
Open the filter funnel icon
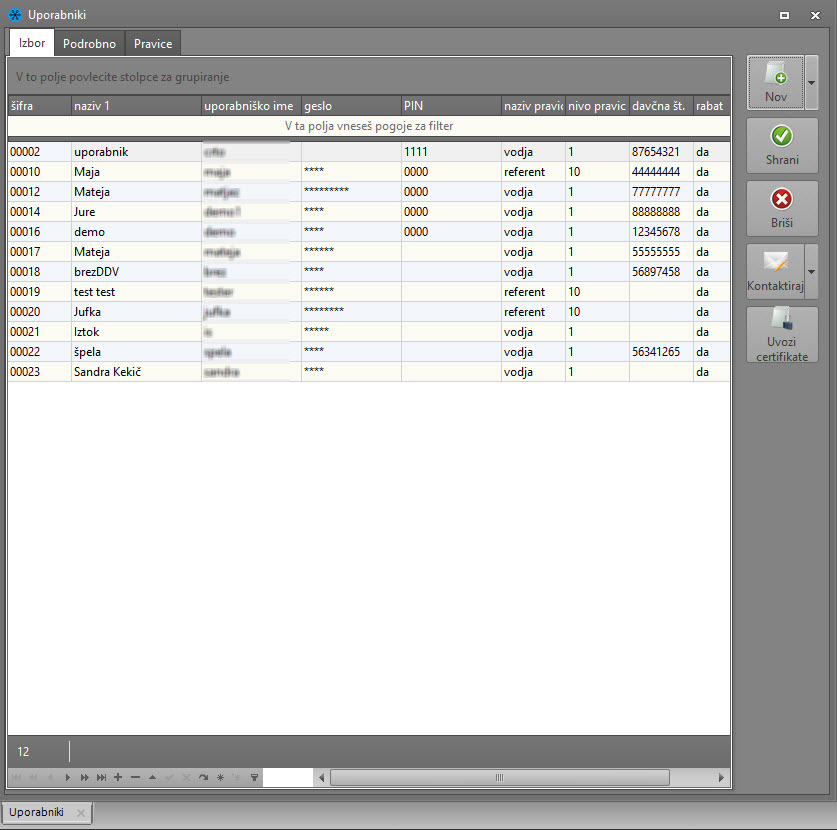[x=254, y=778]
